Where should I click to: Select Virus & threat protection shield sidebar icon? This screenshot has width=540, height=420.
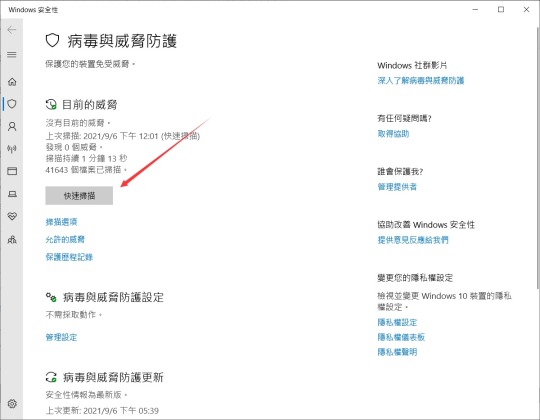(x=12, y=104)
